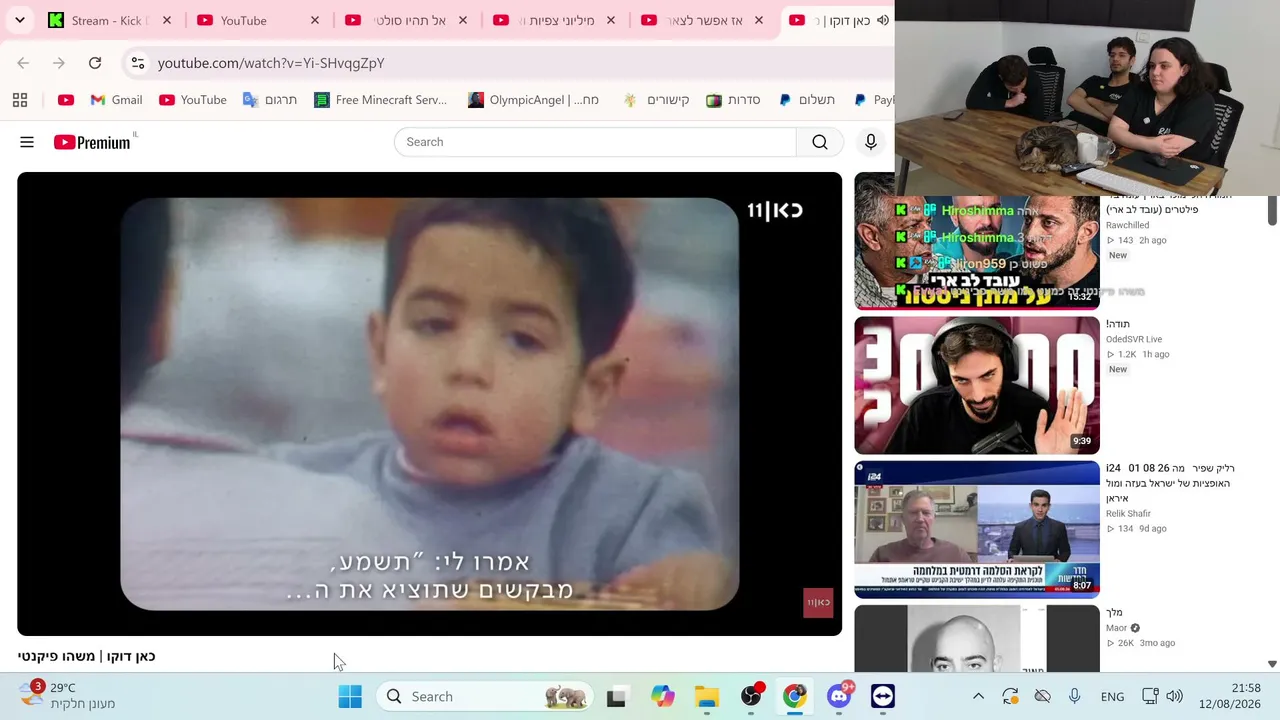
Task: Click the page vertical scrollbar thumb
Action: pos(1272,211)
